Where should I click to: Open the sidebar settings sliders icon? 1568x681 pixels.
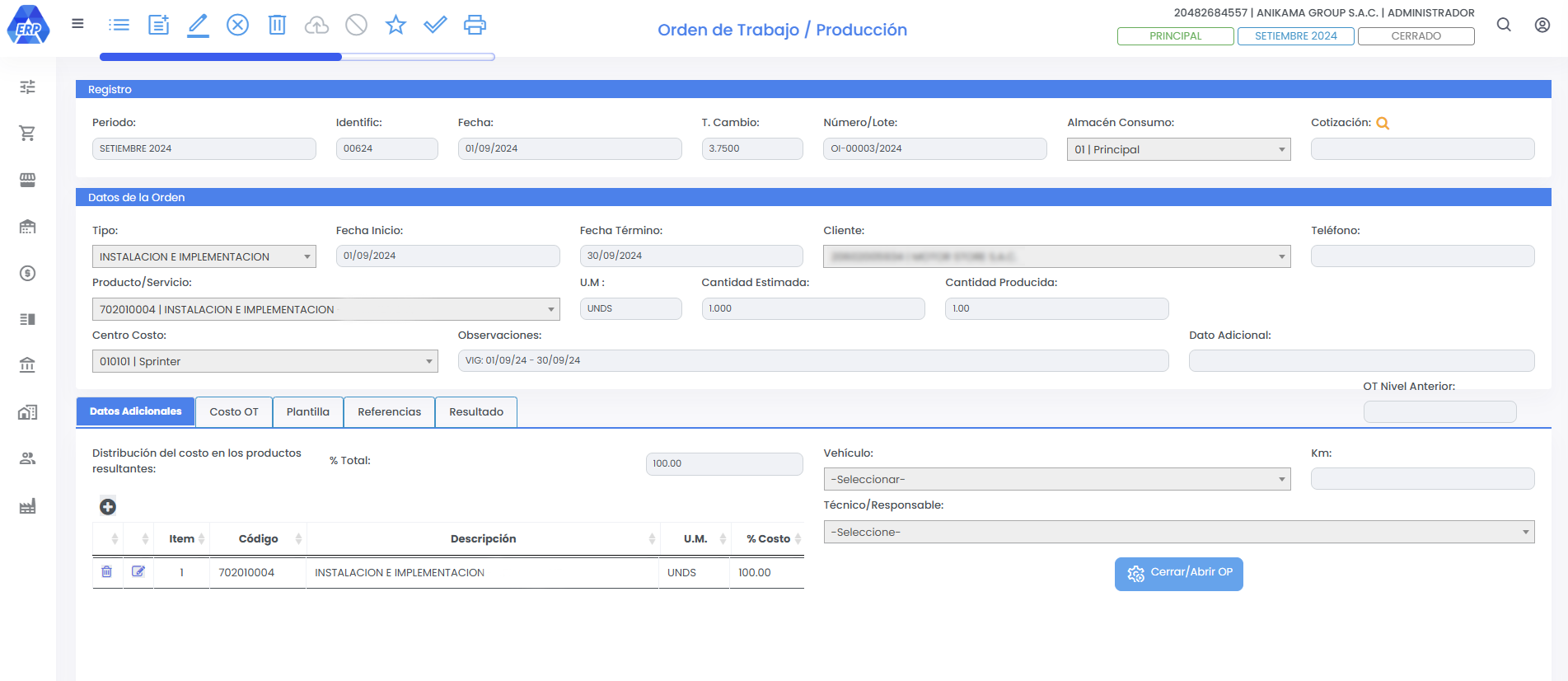coord(27,87)
